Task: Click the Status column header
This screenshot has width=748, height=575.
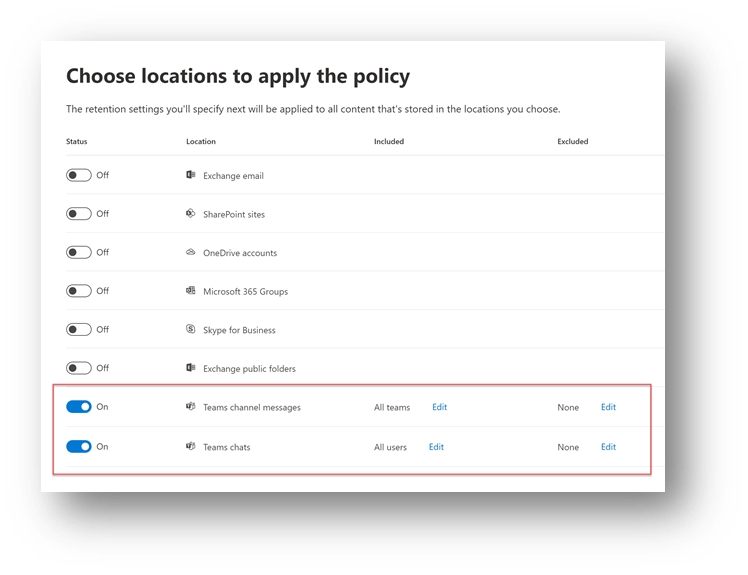Action: pos(76,141)
